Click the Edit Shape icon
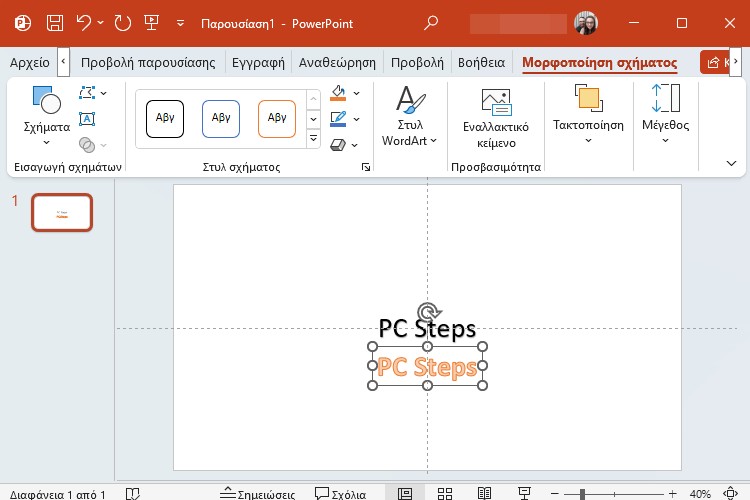Image resolution: width=750 pixels, height=500 pixels. tap(87, 93)
